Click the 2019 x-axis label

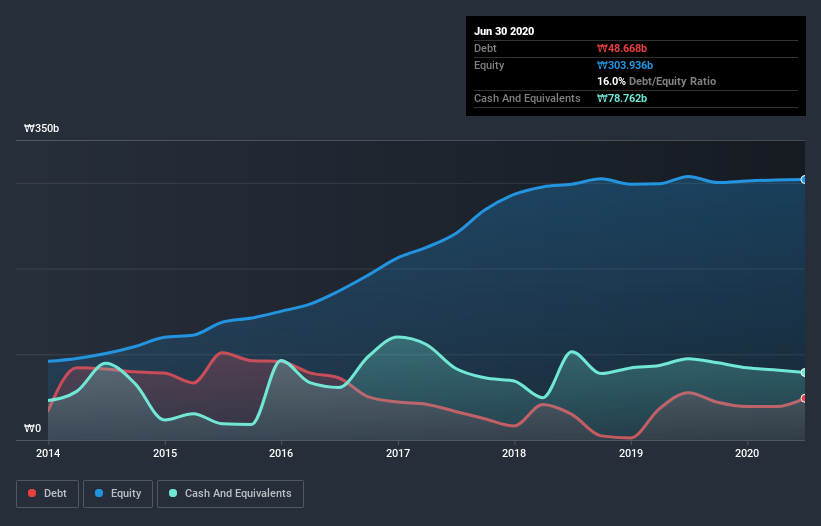[631, 453]
